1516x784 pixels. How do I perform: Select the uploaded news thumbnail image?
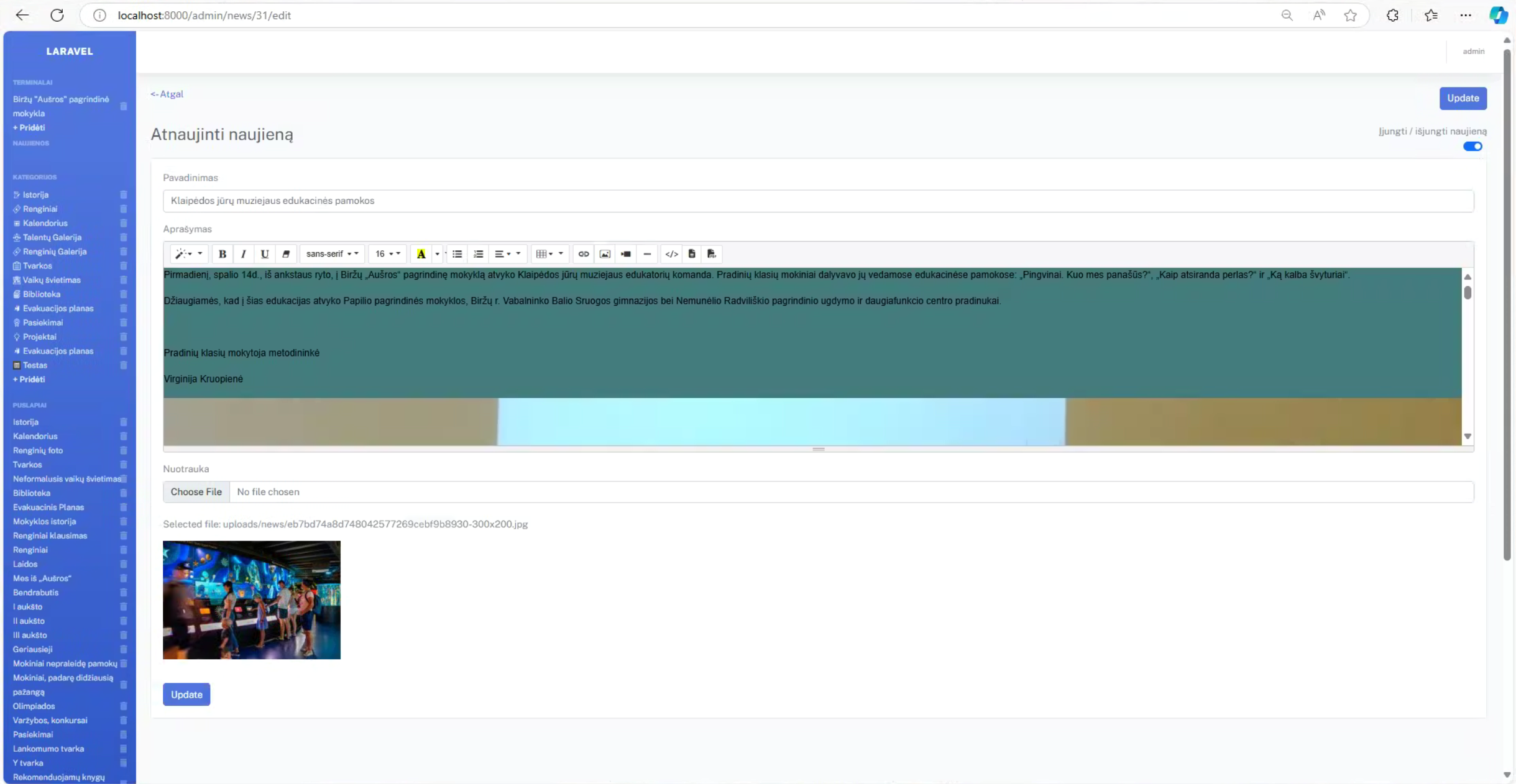pyautogui.click(x=252, y=600)
